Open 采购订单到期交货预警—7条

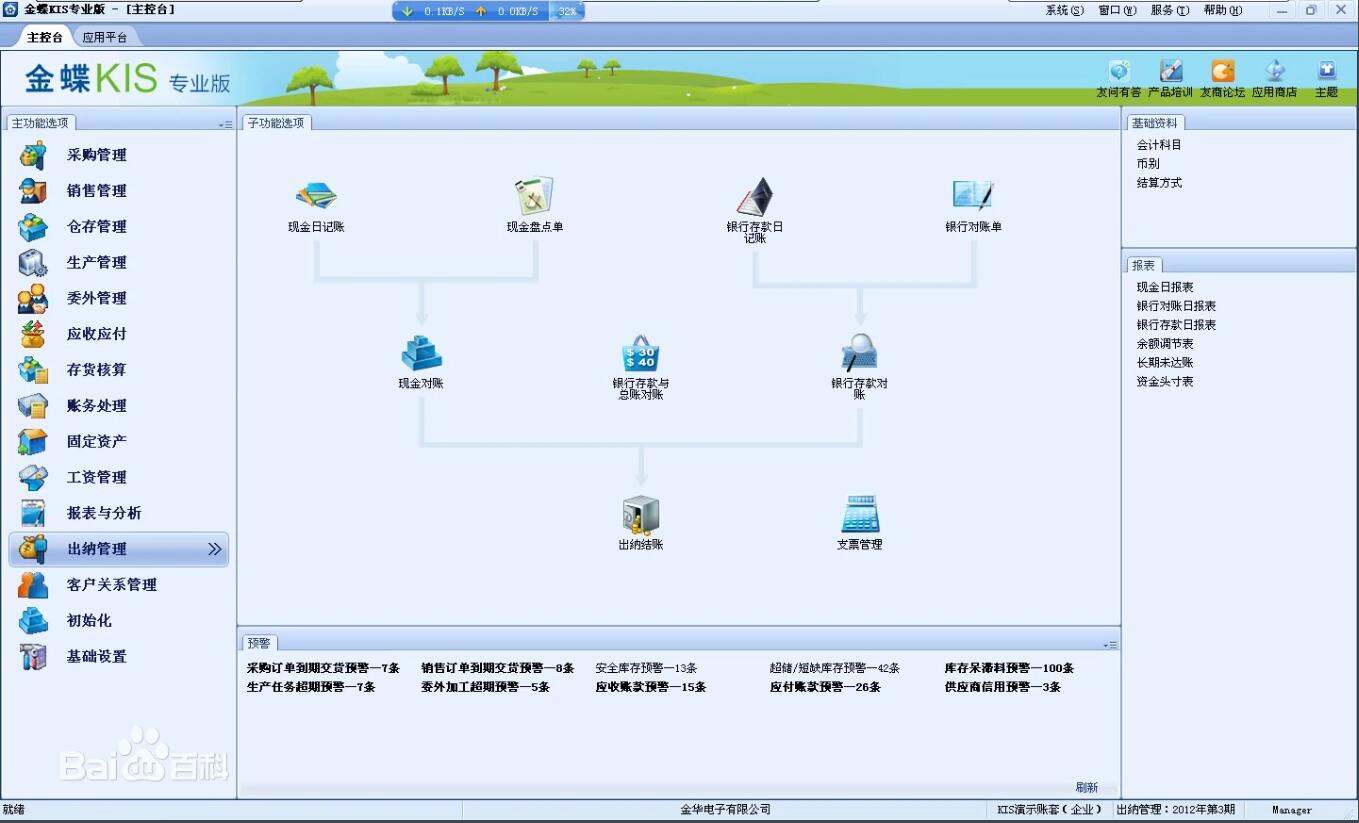pos(323,668)
